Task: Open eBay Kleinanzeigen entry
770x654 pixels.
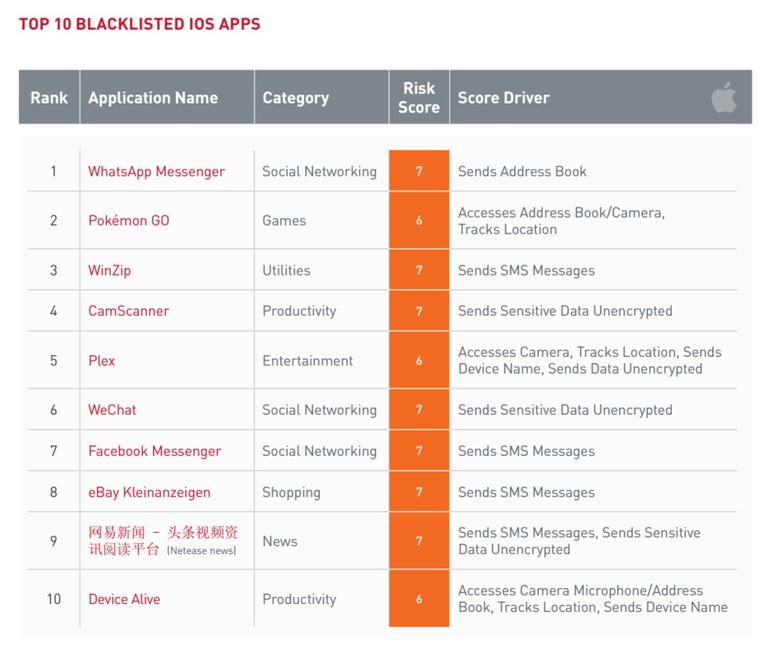Action: pos(149,492)
